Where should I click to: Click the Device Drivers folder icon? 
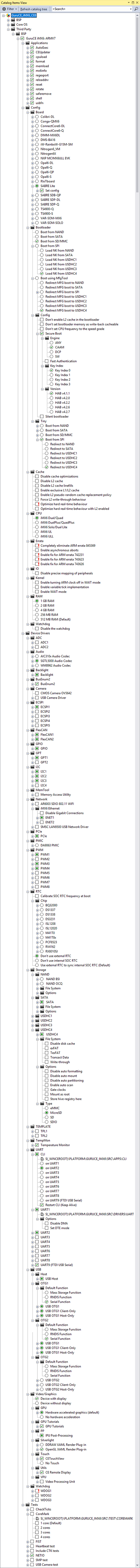28,633
